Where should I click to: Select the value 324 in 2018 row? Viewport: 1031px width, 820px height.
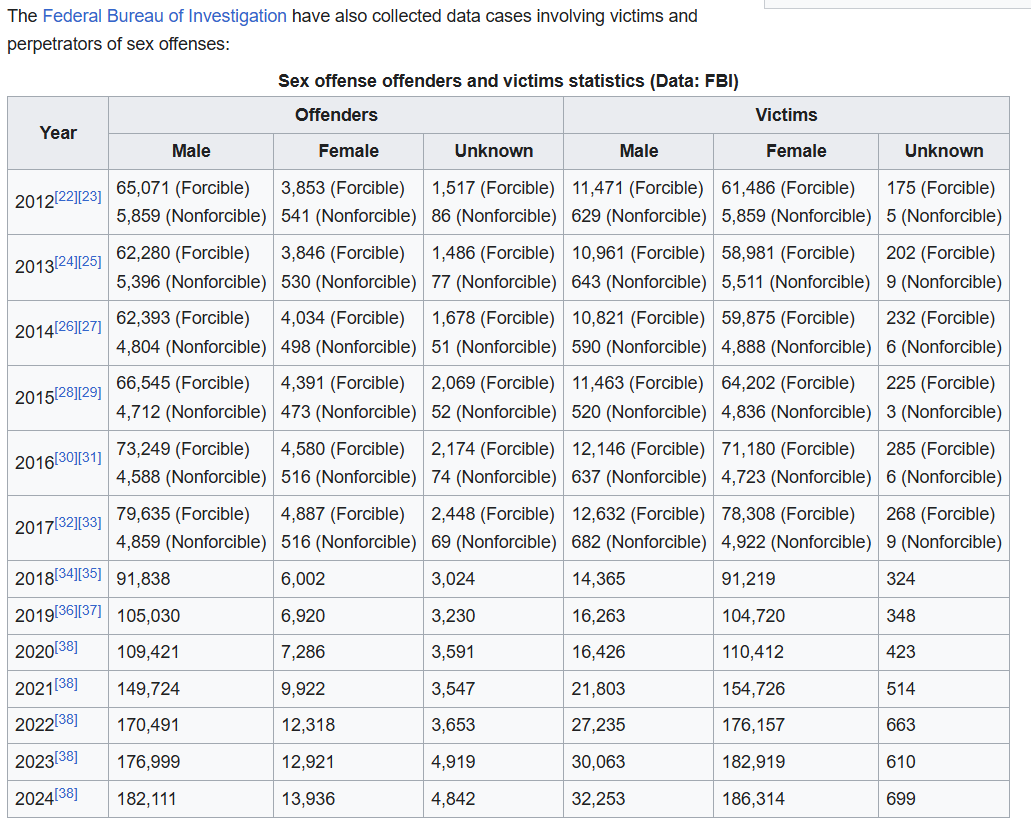tap(901, 579)
